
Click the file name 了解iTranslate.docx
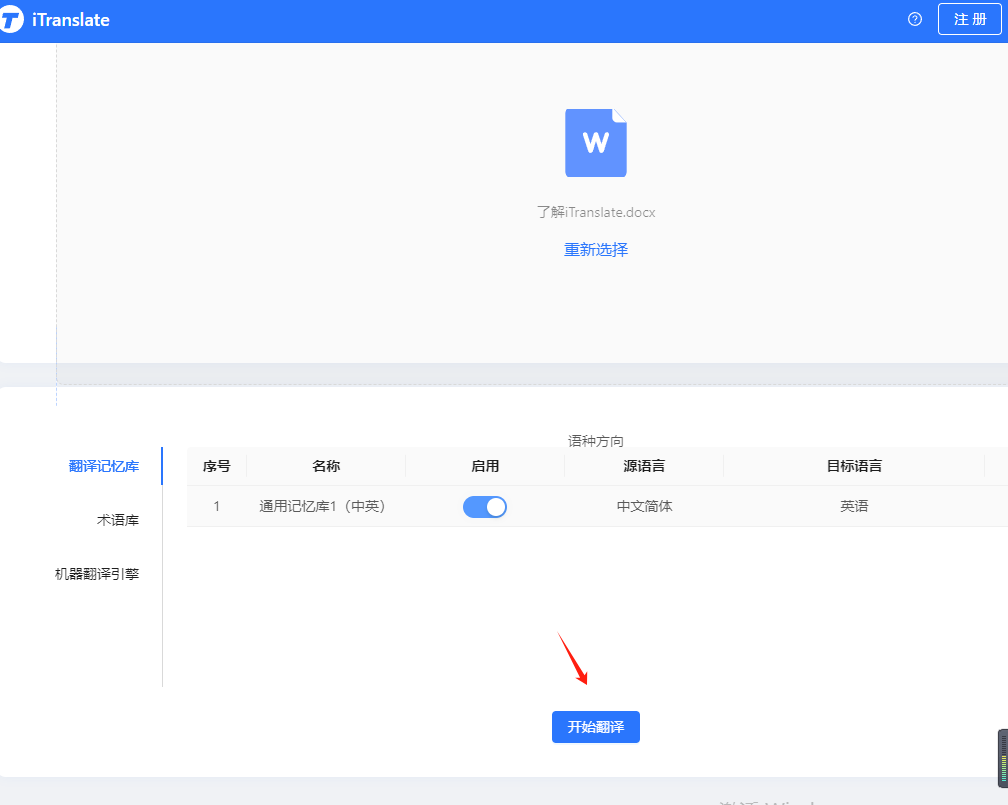click(x=596, y=212)
